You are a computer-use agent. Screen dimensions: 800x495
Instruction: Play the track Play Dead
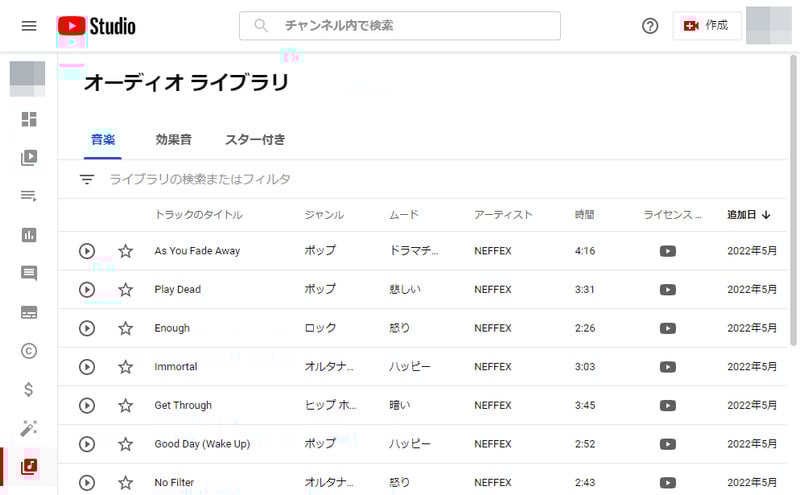[87, 290]
